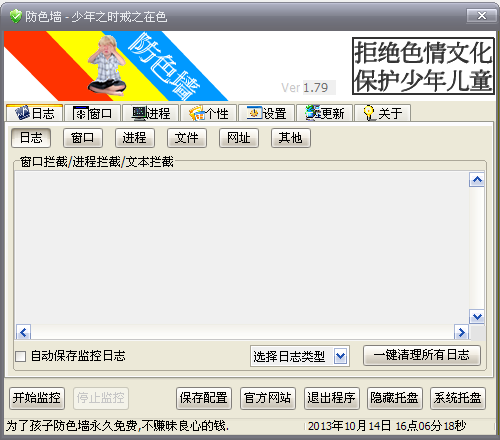Click the child logo image in banner
Screen dimensions: 500x440
click(107, 65)
